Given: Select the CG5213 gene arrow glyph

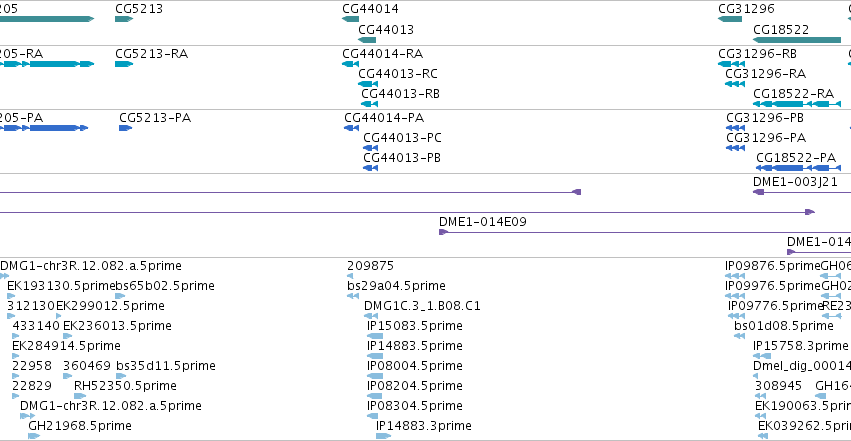Looking at the screenshot, I should [x=124, y=19].
